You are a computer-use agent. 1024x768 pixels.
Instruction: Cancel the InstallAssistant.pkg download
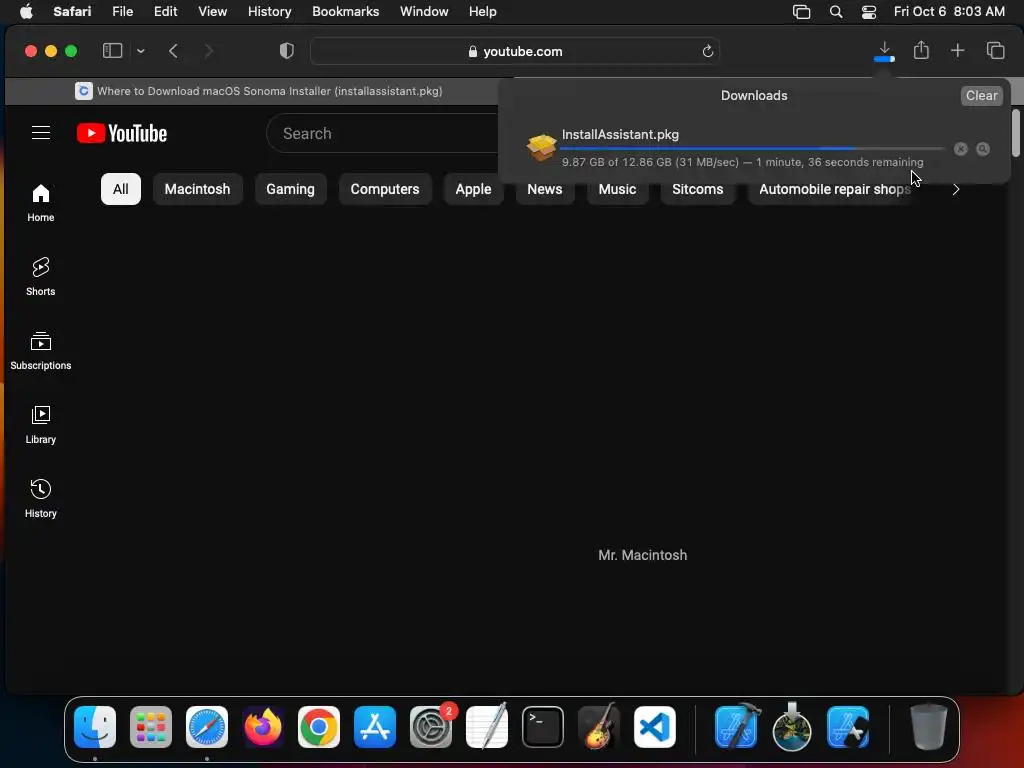[960, 149]
